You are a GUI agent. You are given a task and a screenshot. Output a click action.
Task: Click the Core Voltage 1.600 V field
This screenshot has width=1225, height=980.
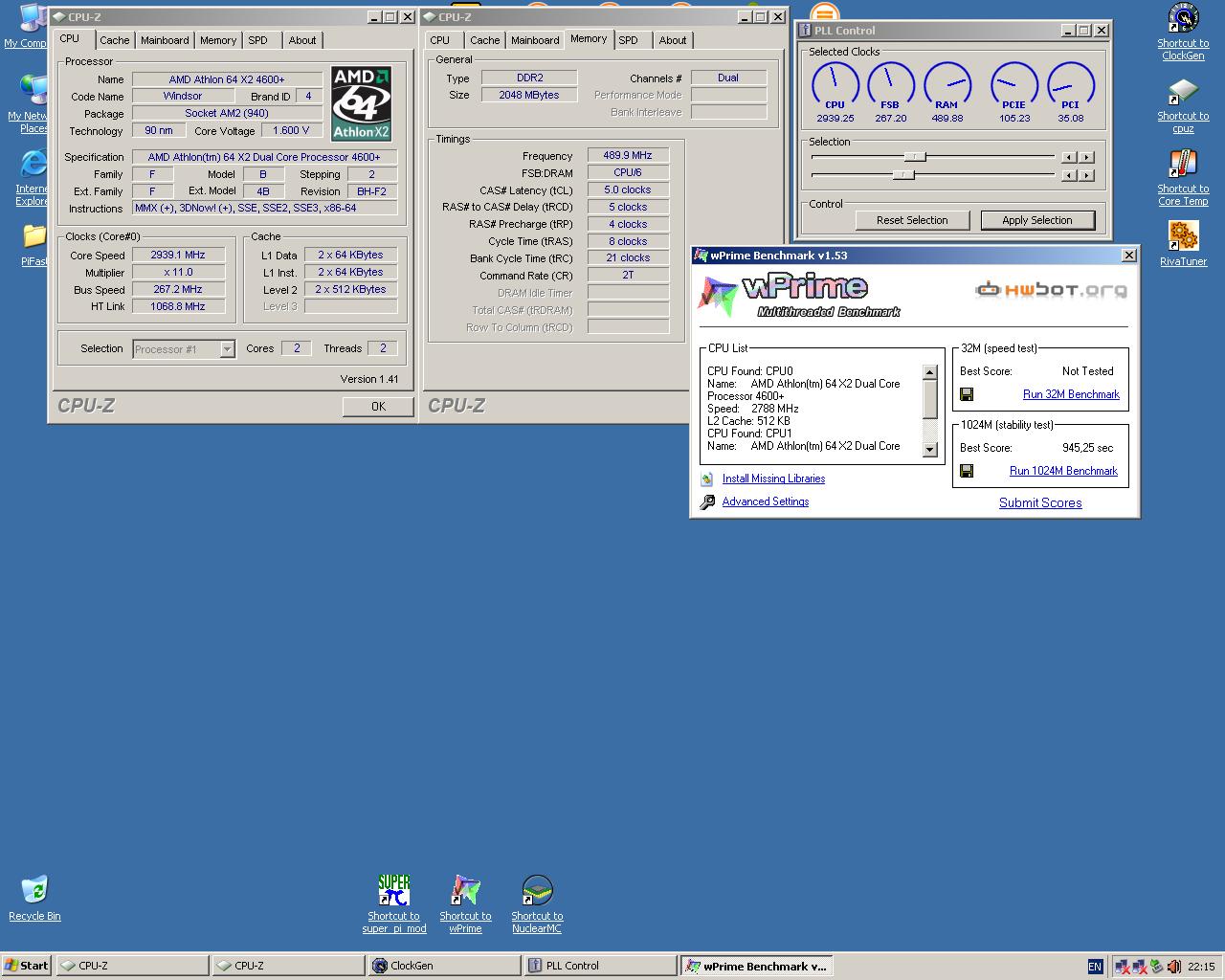(x=292, y=130)
